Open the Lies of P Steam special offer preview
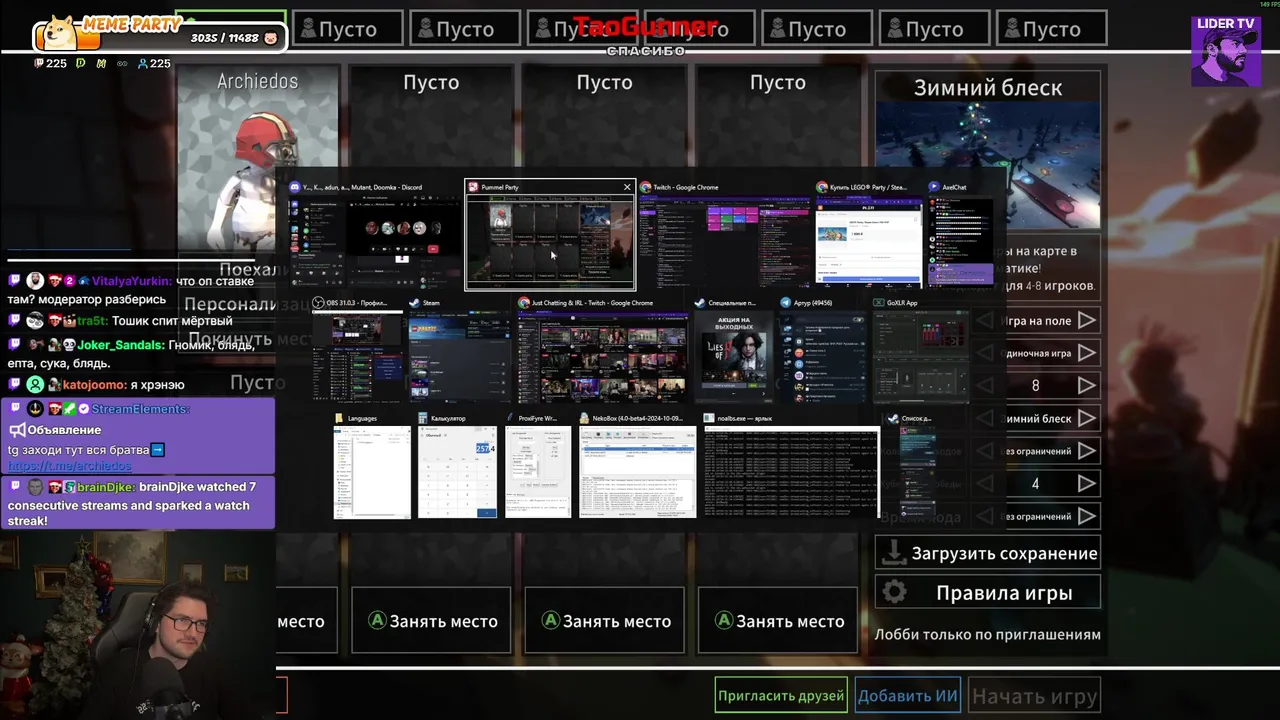The image size is (1280, 720). tap(733, 356)
